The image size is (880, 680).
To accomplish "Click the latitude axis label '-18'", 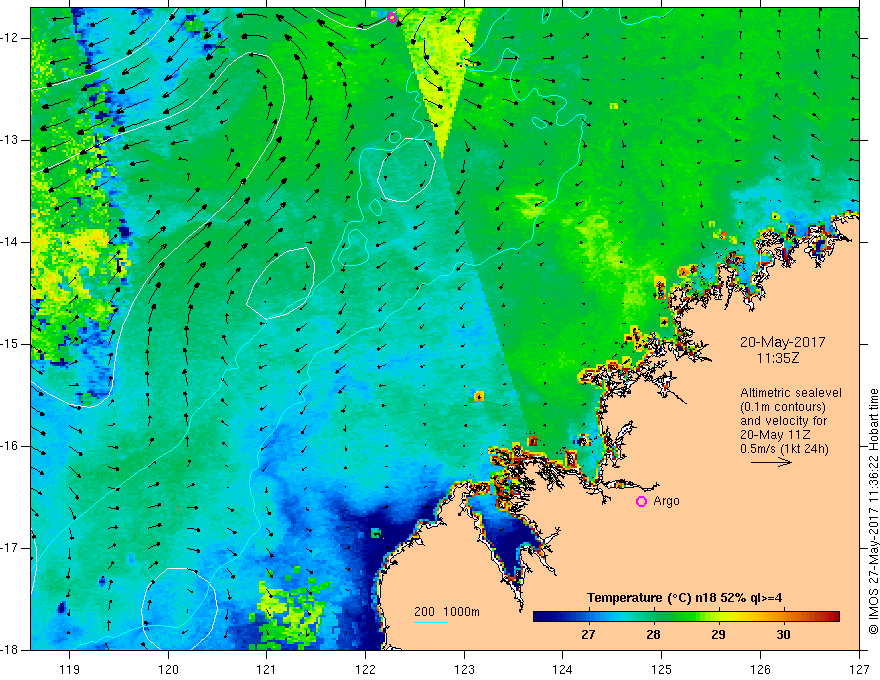I will 11,650.
